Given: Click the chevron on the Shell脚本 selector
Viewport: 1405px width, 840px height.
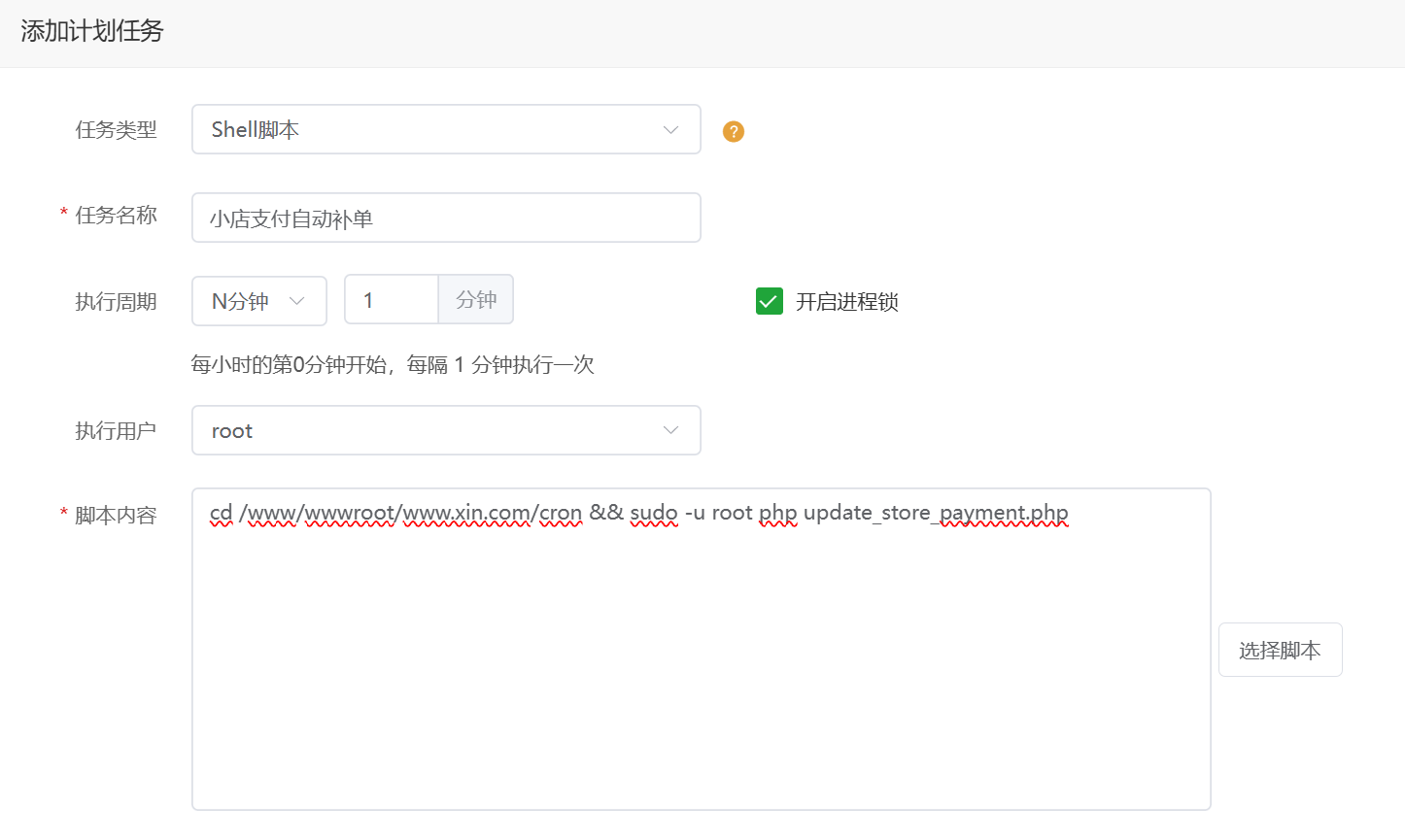Looking at the screenshot, I should point(669,129).
